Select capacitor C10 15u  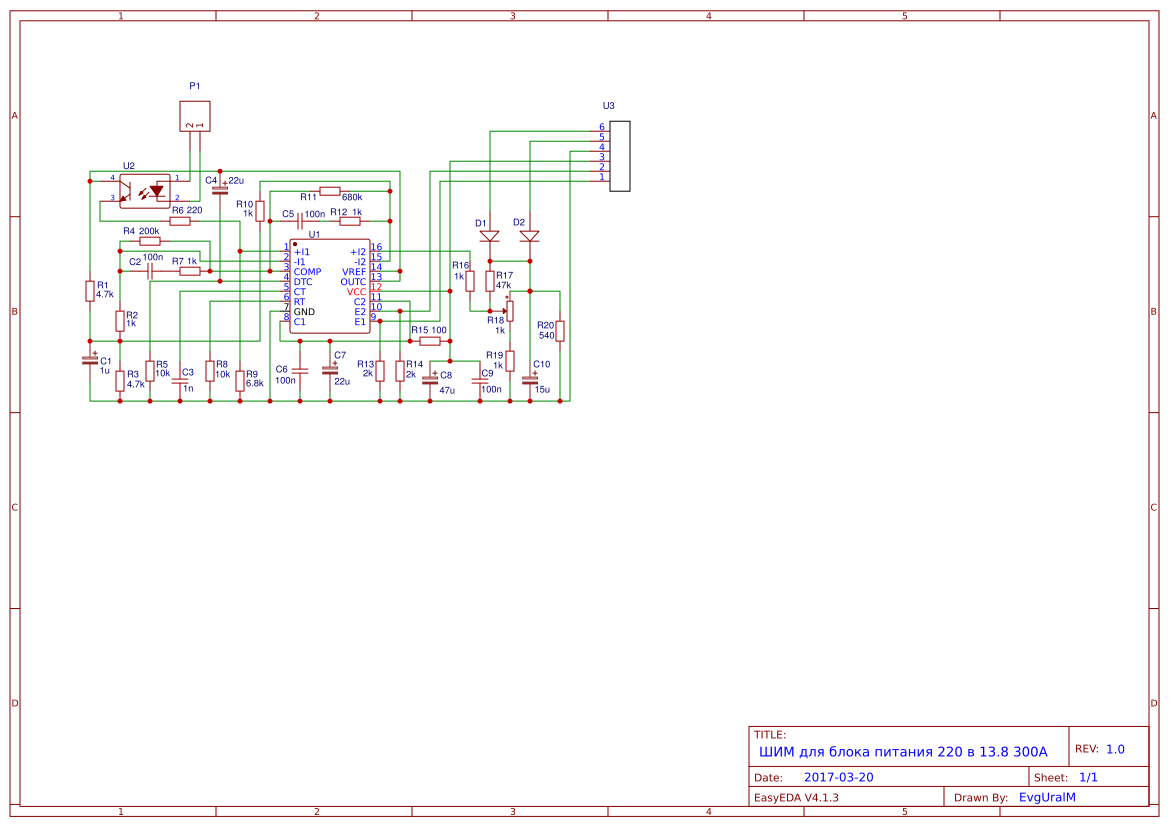pyautogui.click(x=529, y=380)
